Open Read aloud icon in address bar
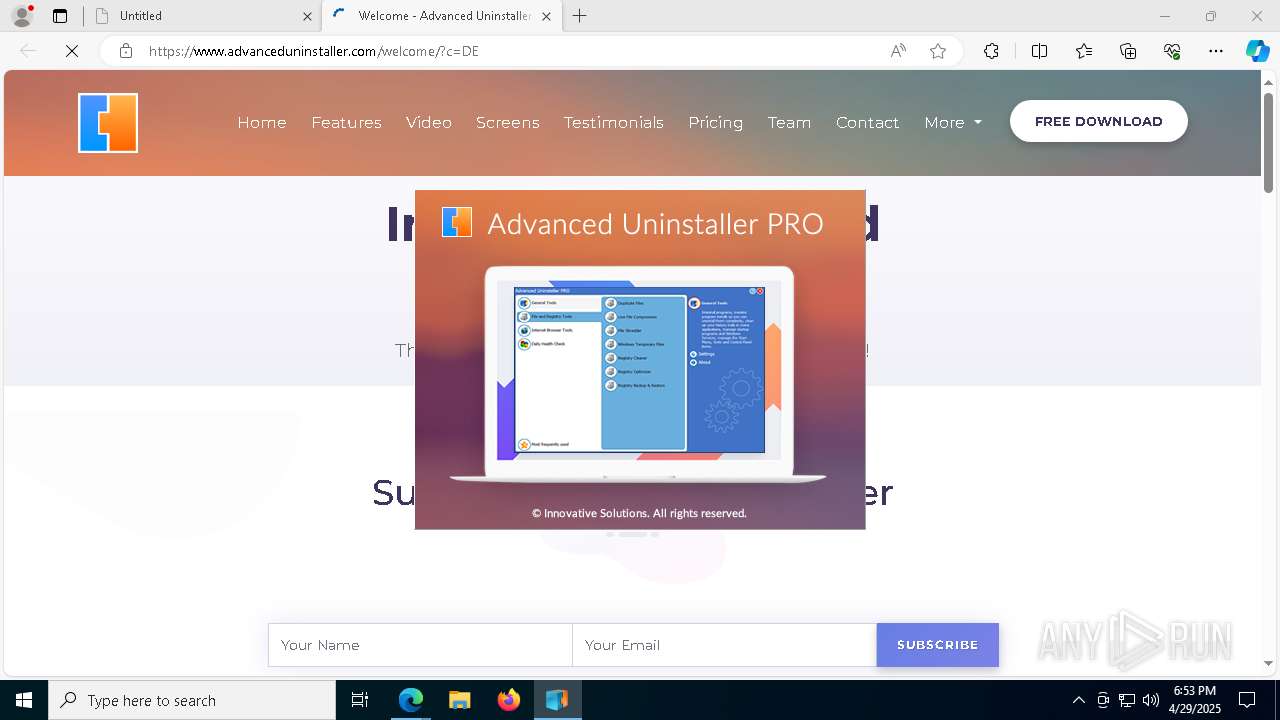The width and height of the screenshot is (1280, 720). 898,51
